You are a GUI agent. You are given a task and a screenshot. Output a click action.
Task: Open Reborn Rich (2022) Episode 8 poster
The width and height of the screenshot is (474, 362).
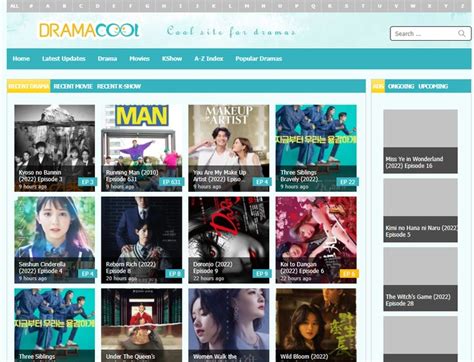(142, 240)
